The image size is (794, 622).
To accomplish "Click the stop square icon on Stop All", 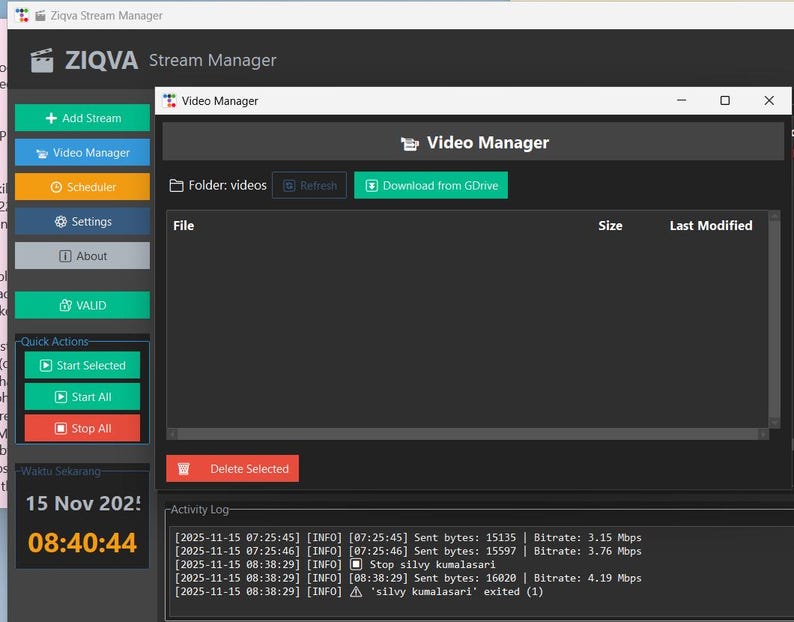I will tap(61, 429).
